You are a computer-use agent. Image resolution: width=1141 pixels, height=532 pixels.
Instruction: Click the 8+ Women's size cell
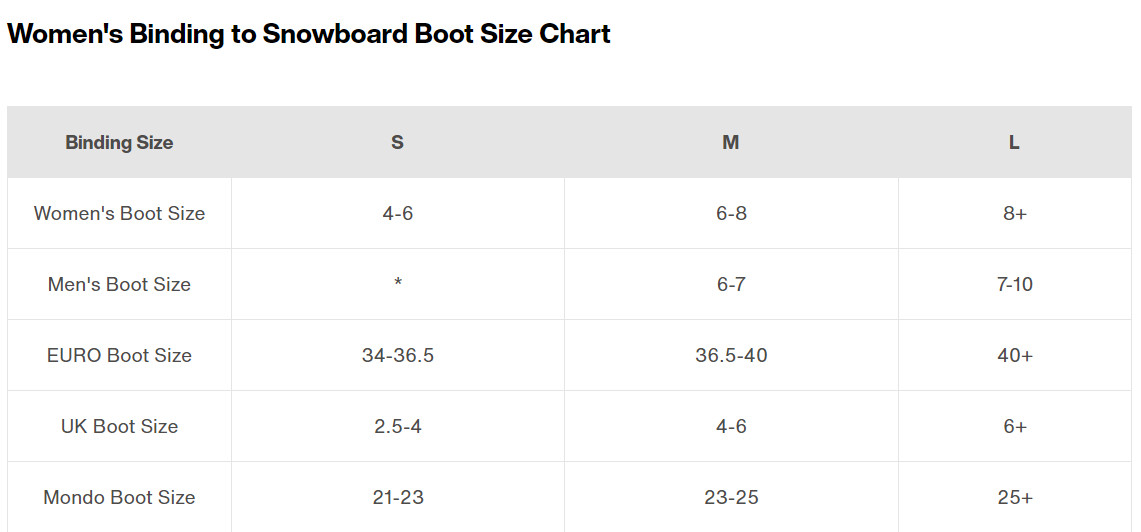[x=1014, y=213]
